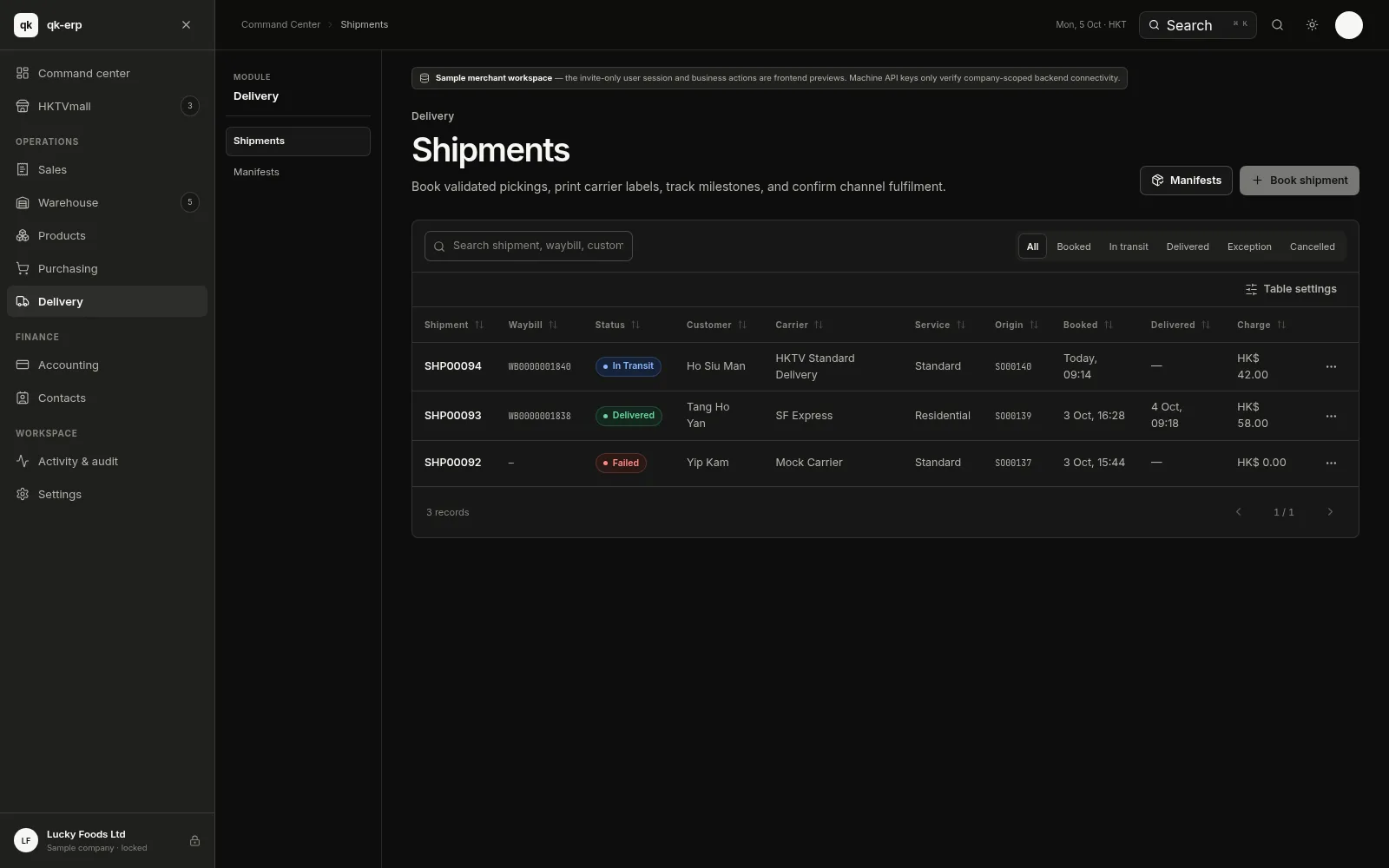This screenshot has height=868, width=1389.
Task: Open actions menu for SHP00092
Action: [1331, 463]
